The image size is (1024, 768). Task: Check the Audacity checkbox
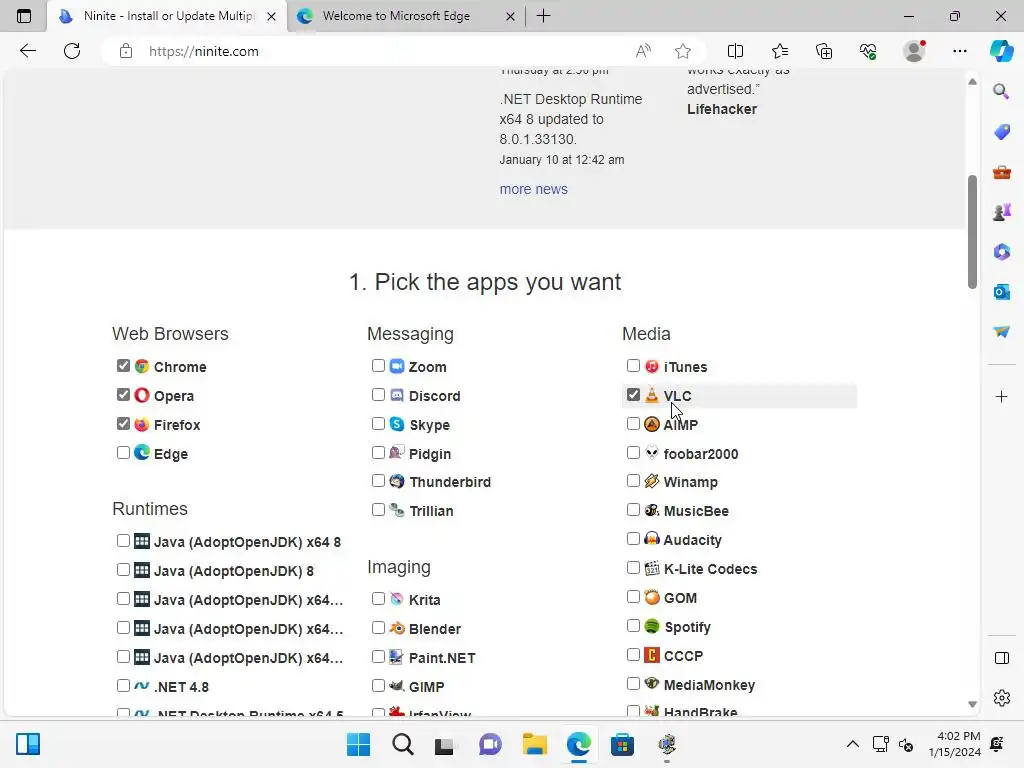click(633, 539)
